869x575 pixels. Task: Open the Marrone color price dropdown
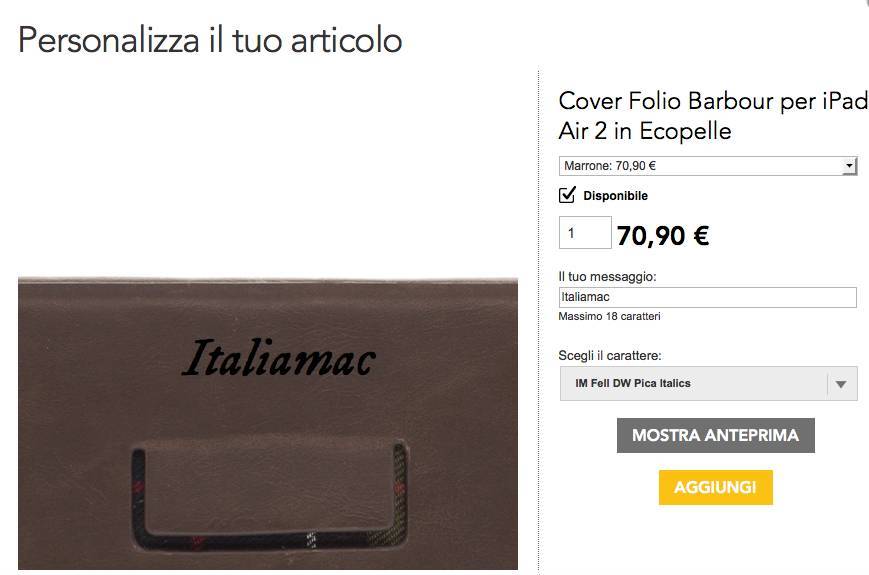pos(708,166)
